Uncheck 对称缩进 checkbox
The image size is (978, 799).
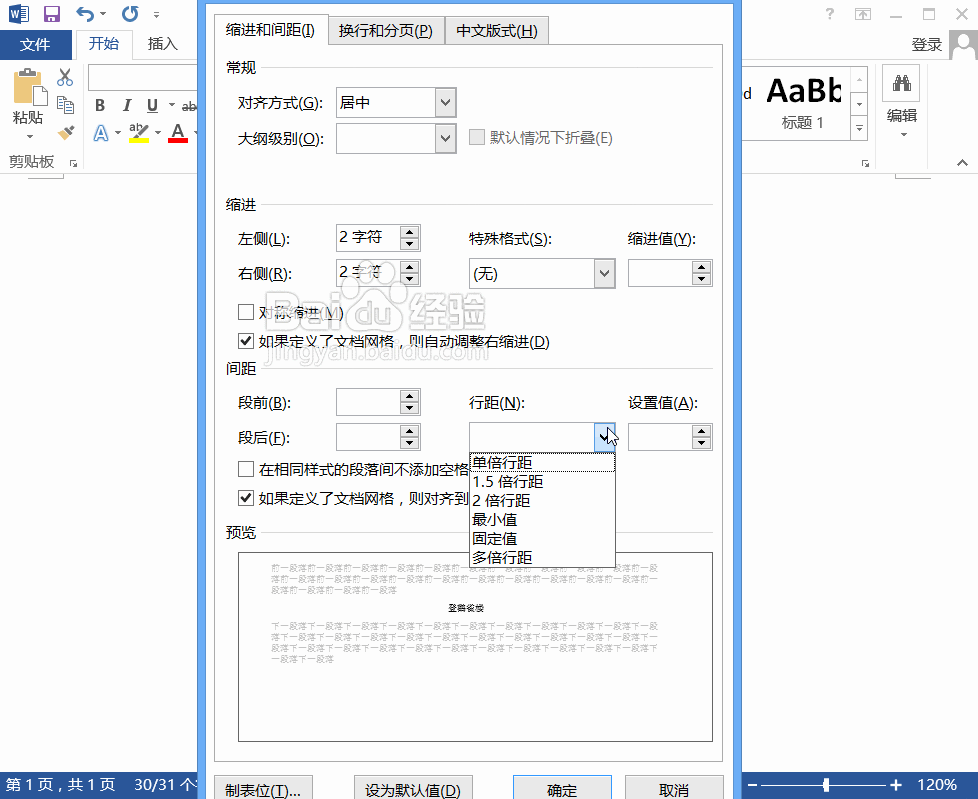pos(245,311)
